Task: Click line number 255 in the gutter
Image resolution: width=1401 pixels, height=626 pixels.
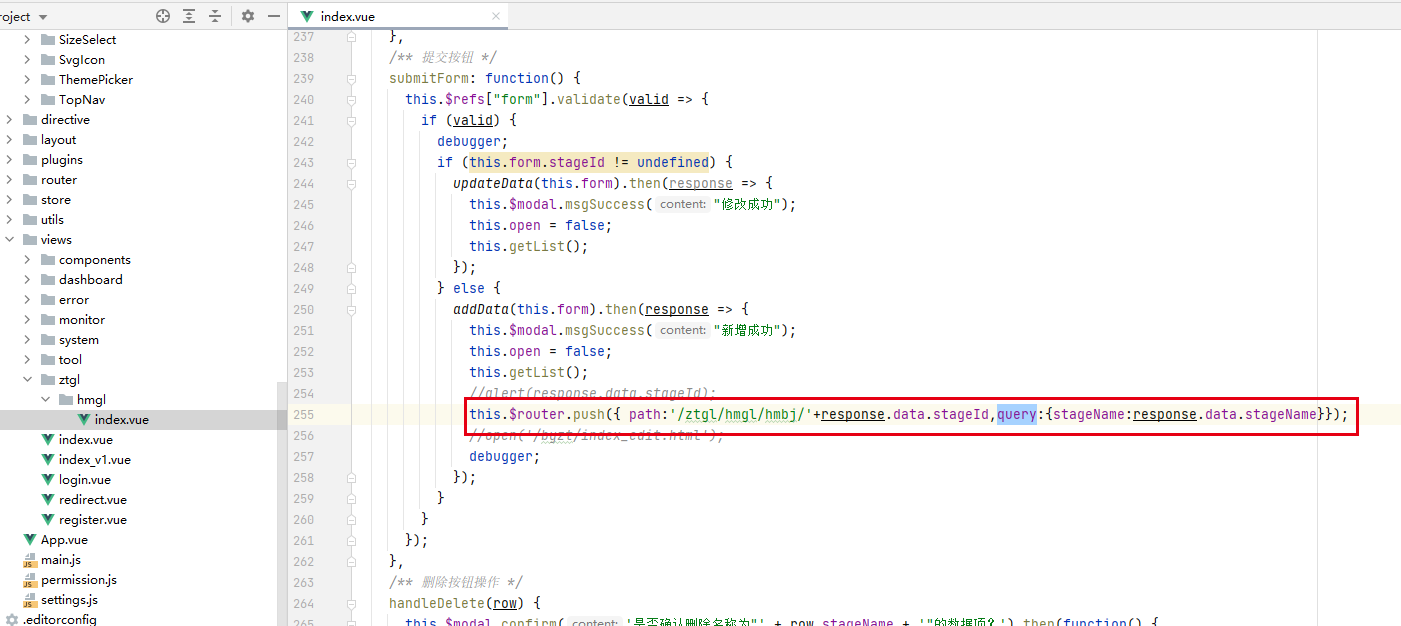Action: (x=302, y=414)
